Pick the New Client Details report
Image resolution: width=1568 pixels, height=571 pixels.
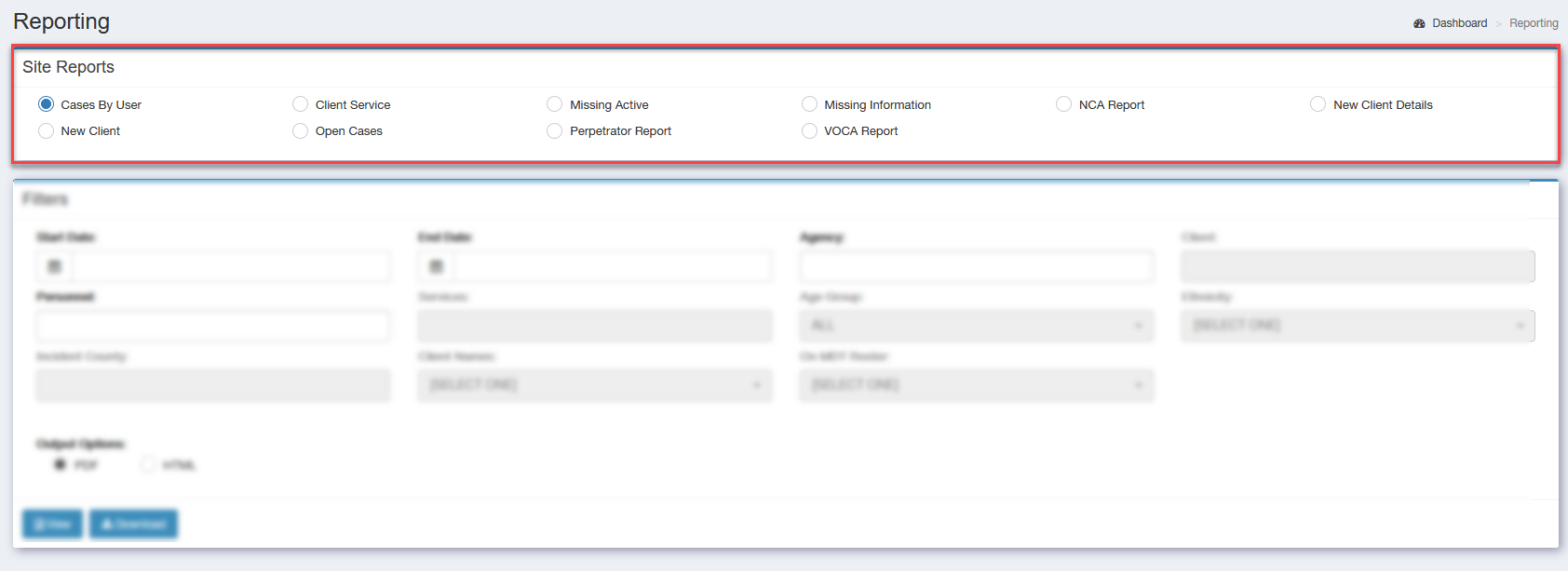pyautogui.click(x=1318, y=104)
